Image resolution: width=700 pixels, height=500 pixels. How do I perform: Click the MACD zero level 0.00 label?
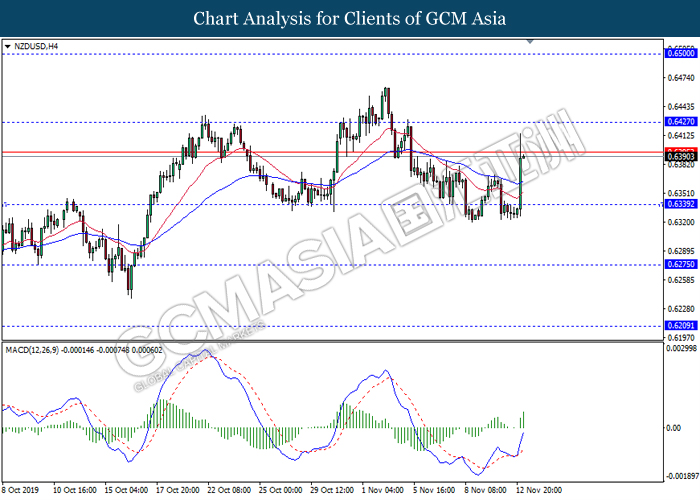pyautogui.click(x=673, y=428)
